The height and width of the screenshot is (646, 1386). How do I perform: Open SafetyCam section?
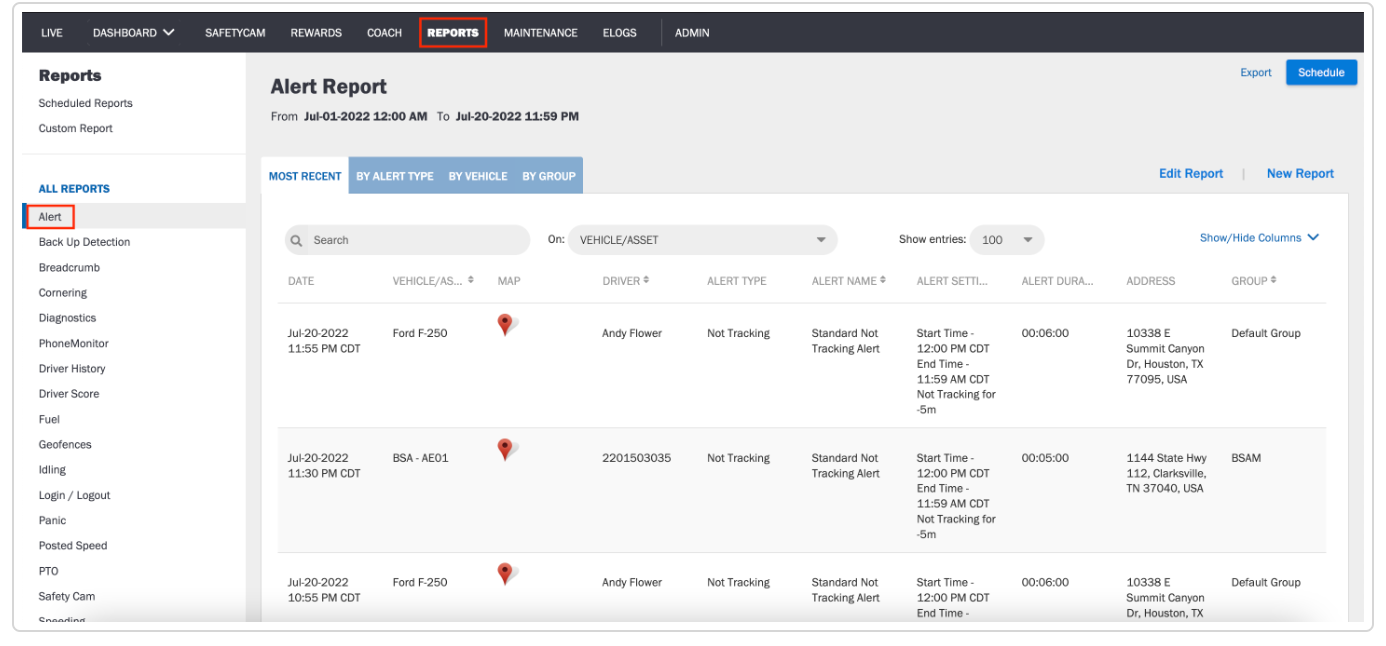click(235, 33)
